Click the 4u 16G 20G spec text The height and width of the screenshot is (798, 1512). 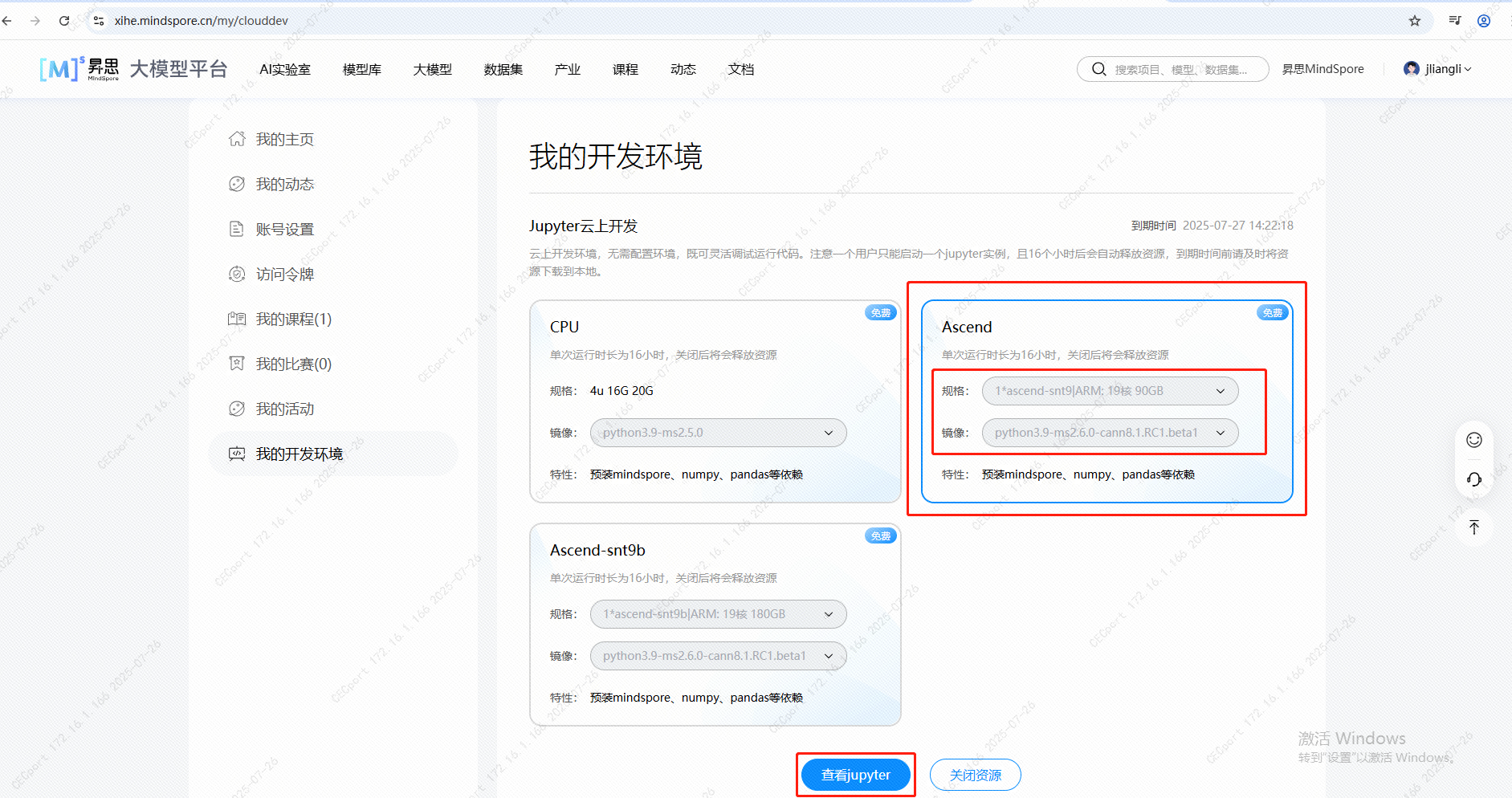tap(622, 391)
